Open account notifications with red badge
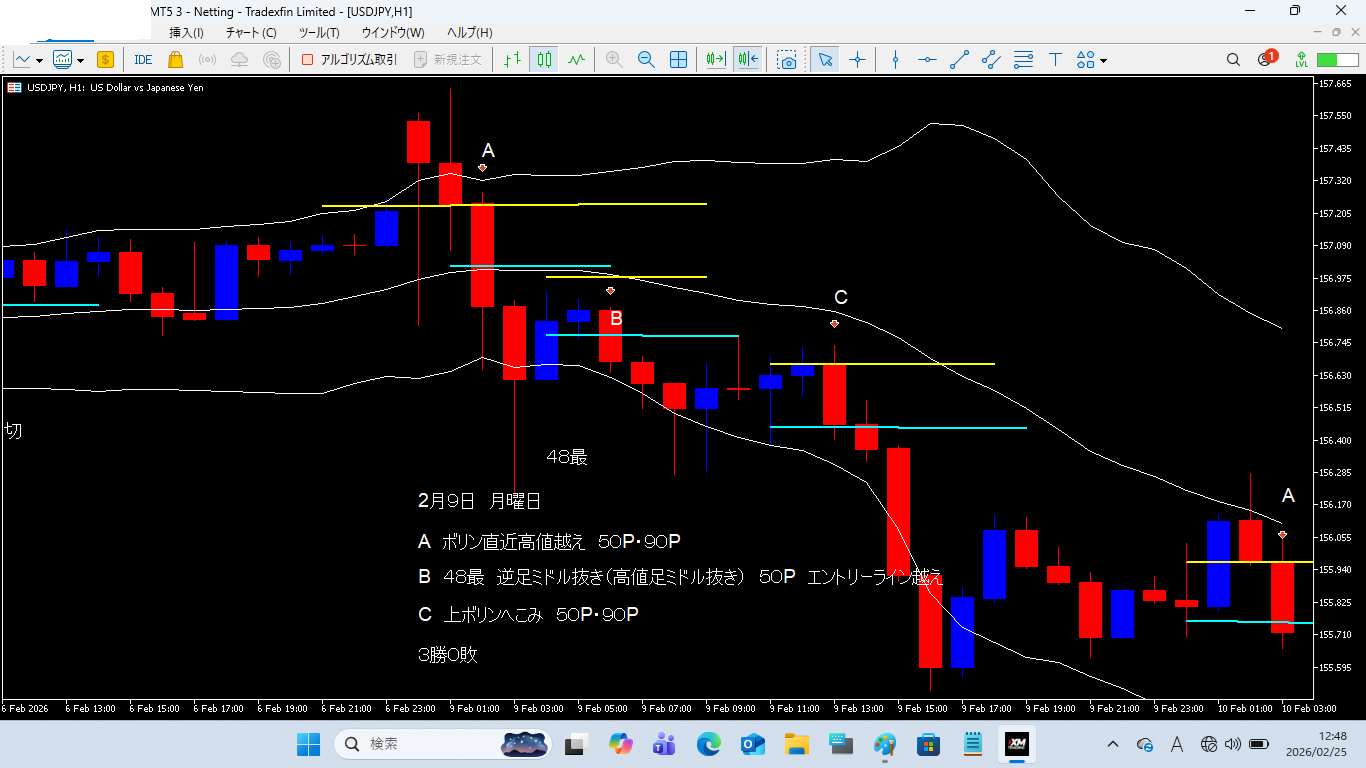Screen dimensions: 1366x768 [x=1267, y=59]
